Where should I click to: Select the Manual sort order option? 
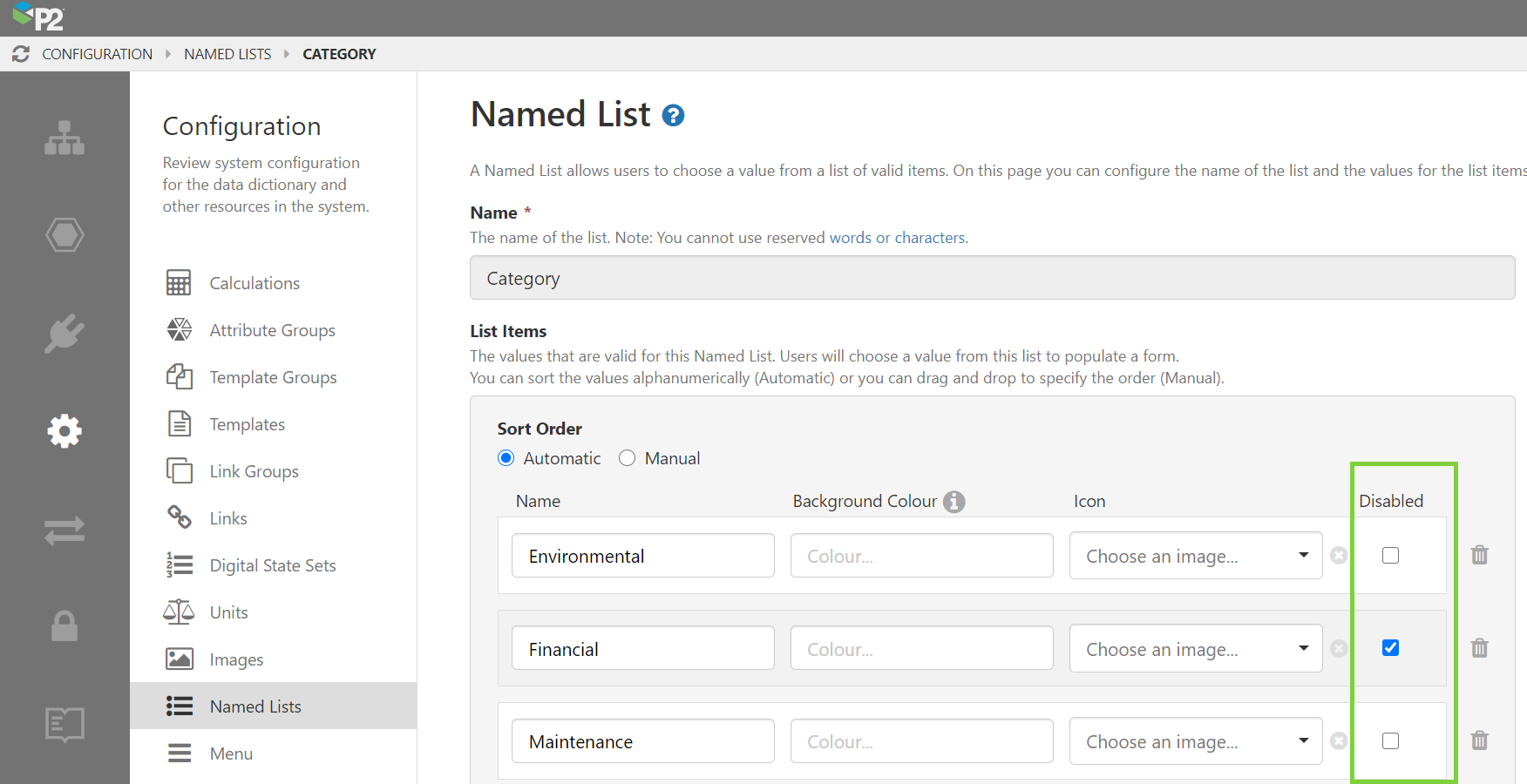tap(627, 458)
